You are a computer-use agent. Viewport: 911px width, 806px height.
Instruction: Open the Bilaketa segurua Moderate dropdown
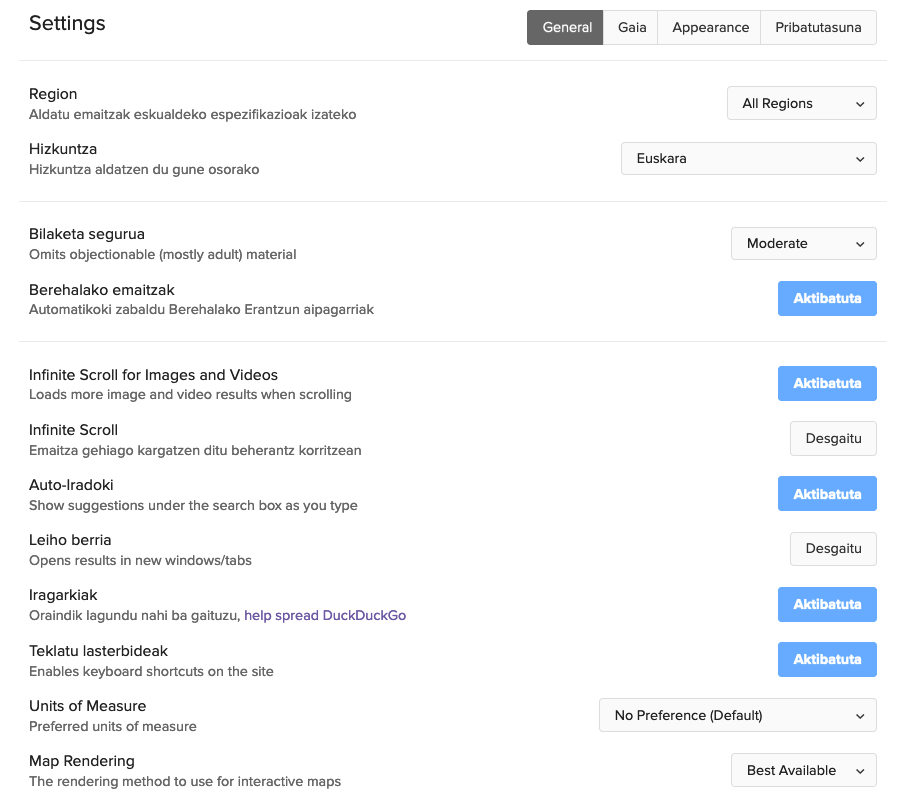coord(803,244)
